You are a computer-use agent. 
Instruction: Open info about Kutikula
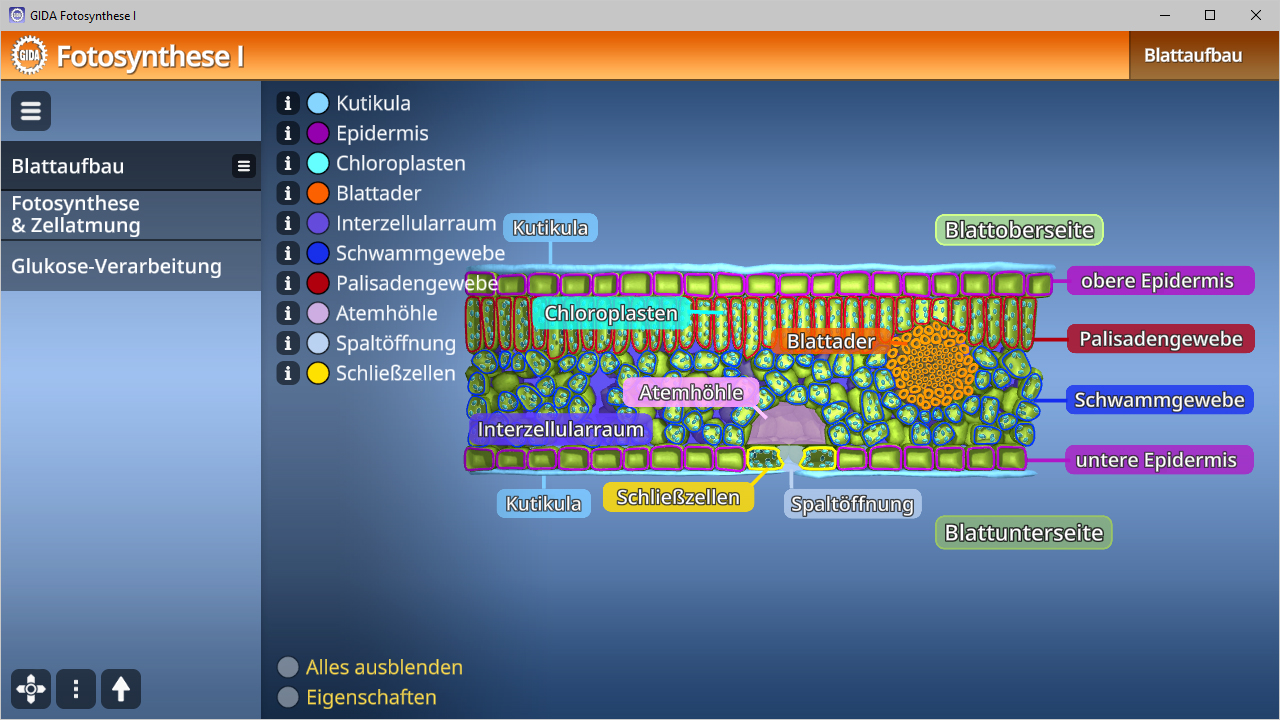point(288,103)
